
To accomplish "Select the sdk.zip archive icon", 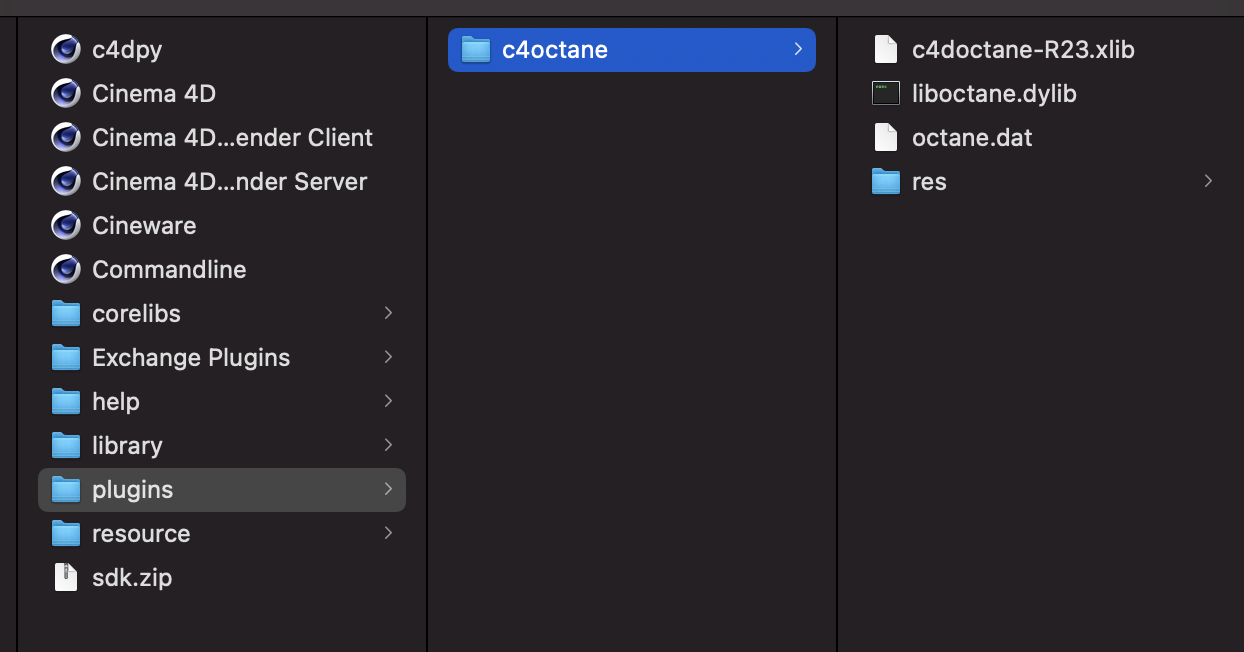I will (x=66, y=577).
